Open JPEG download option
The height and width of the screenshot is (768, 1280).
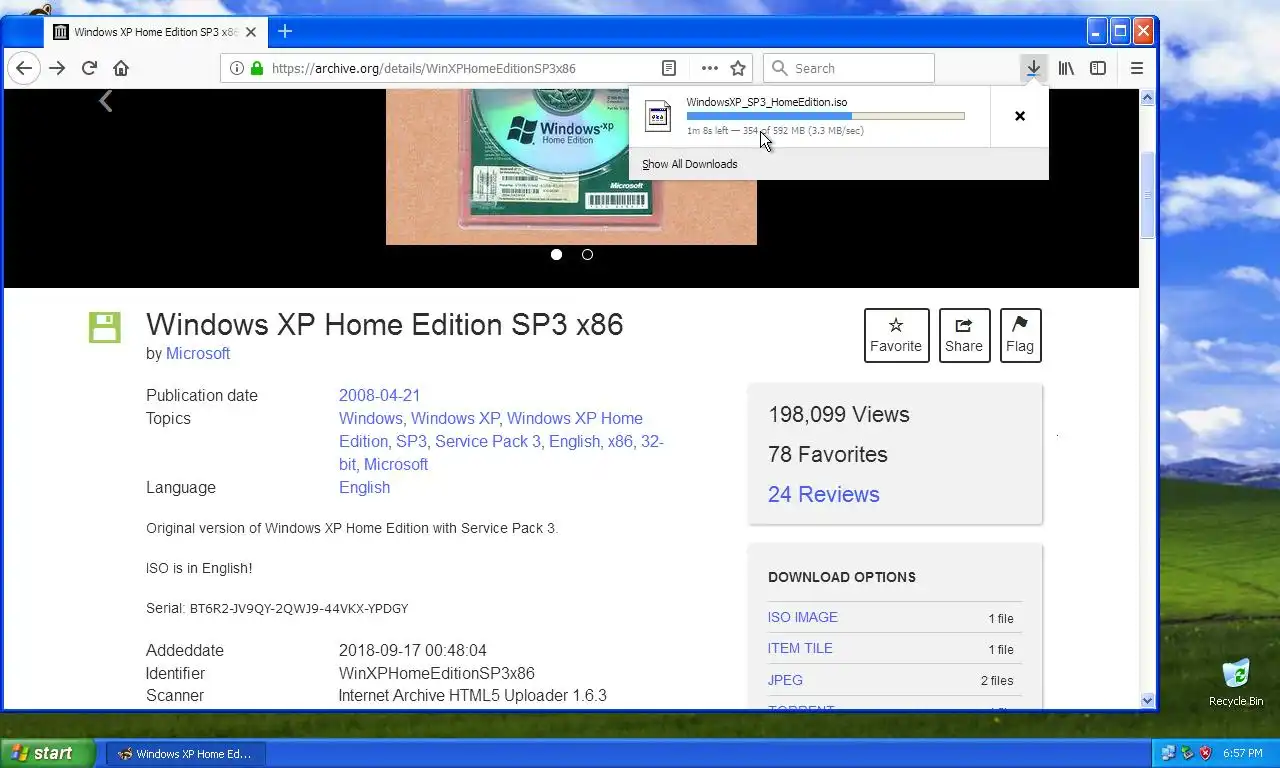(785, 680)
